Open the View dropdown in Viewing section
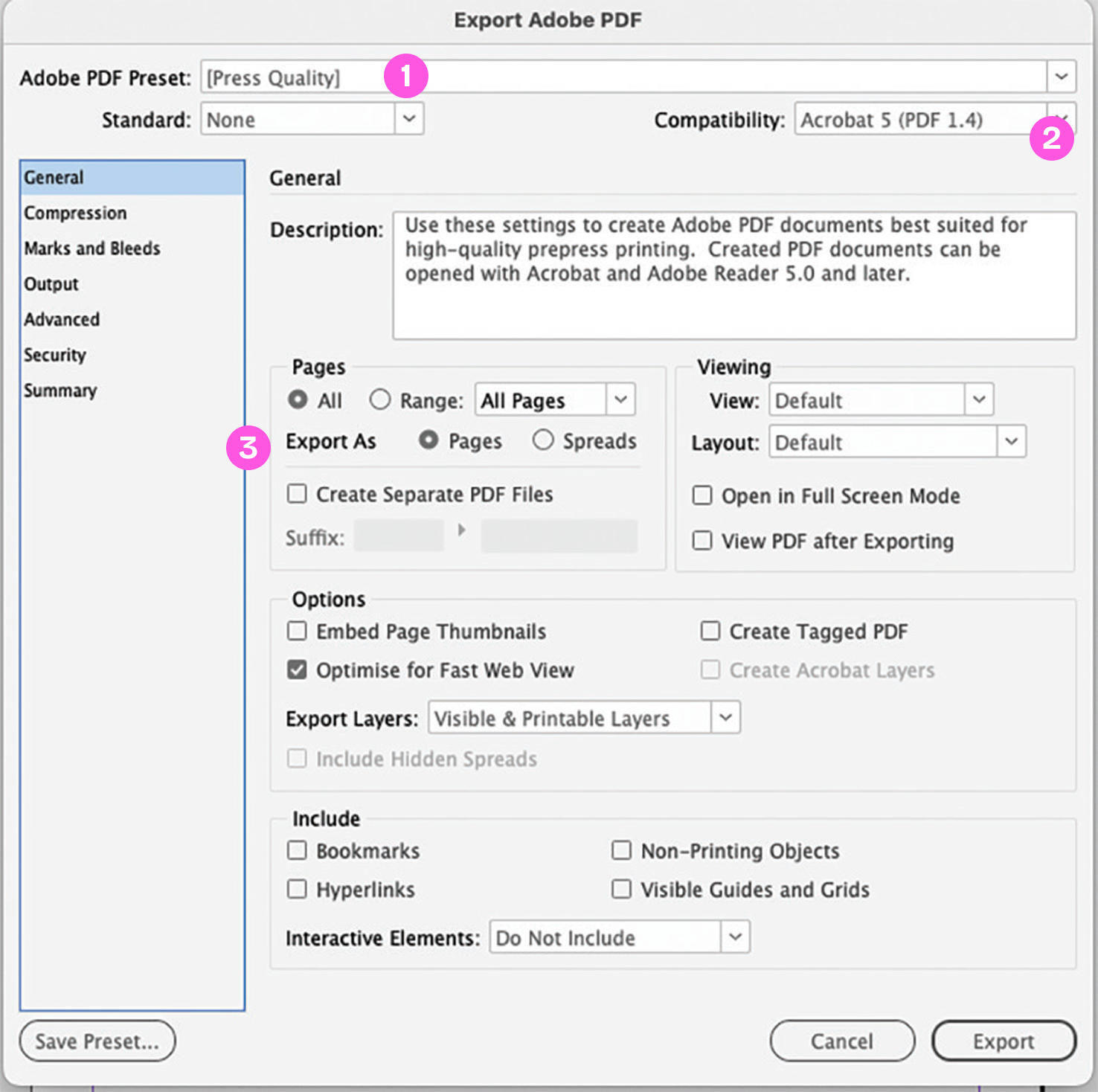 coord(980,399)
